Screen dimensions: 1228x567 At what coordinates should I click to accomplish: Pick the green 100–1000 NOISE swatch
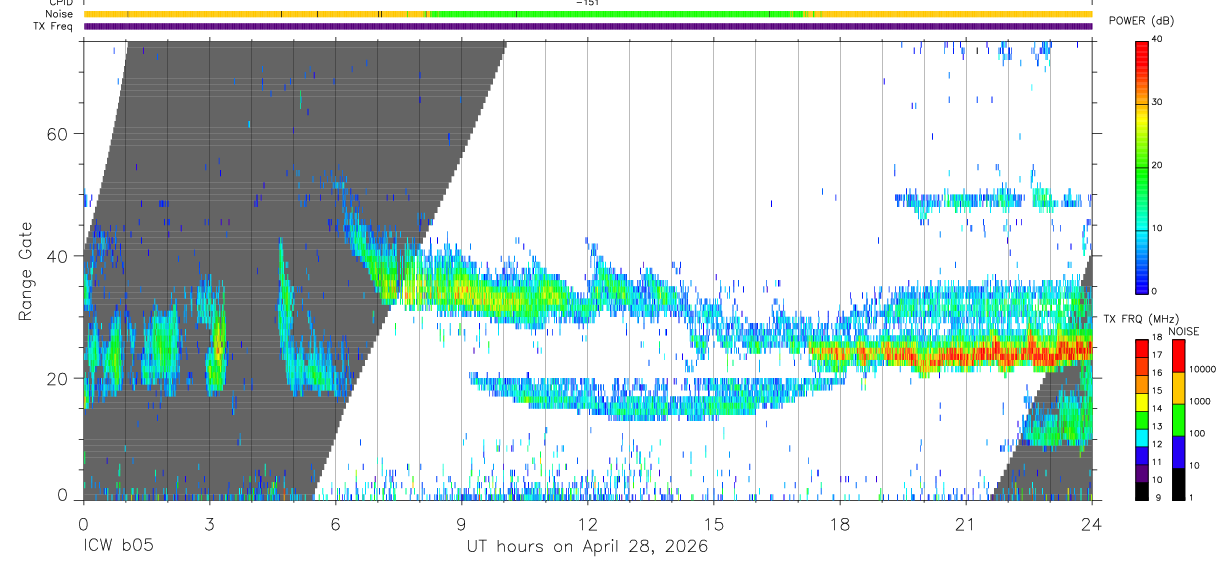click(1177, 419)
